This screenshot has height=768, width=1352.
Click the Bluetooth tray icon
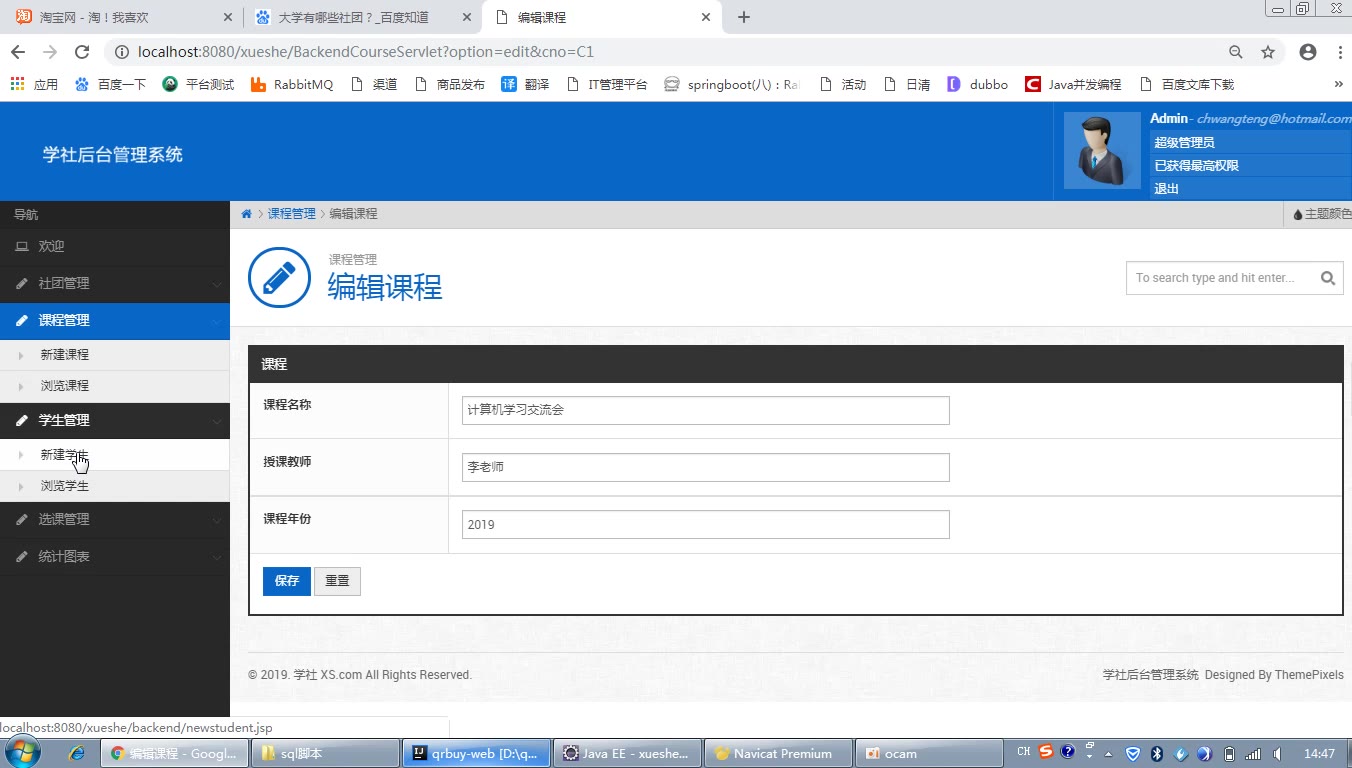click(1157, 754)
